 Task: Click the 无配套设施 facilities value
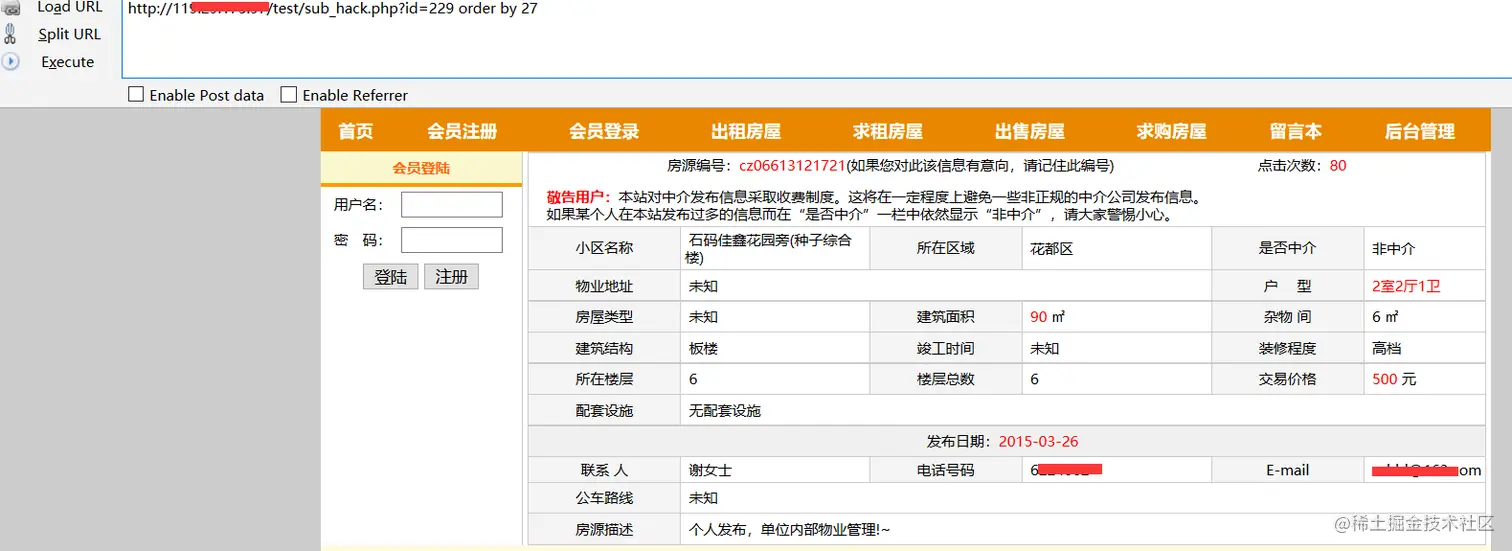725,410
